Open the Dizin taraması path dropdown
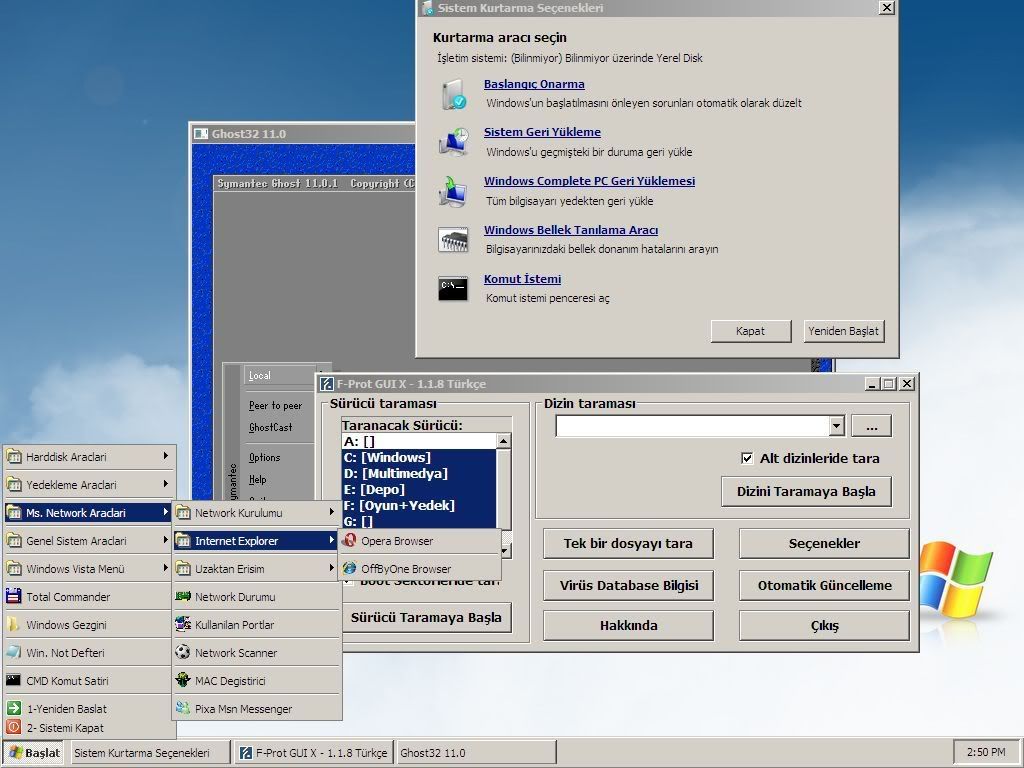The image size is (1024, 768). (x=837, y=426)
